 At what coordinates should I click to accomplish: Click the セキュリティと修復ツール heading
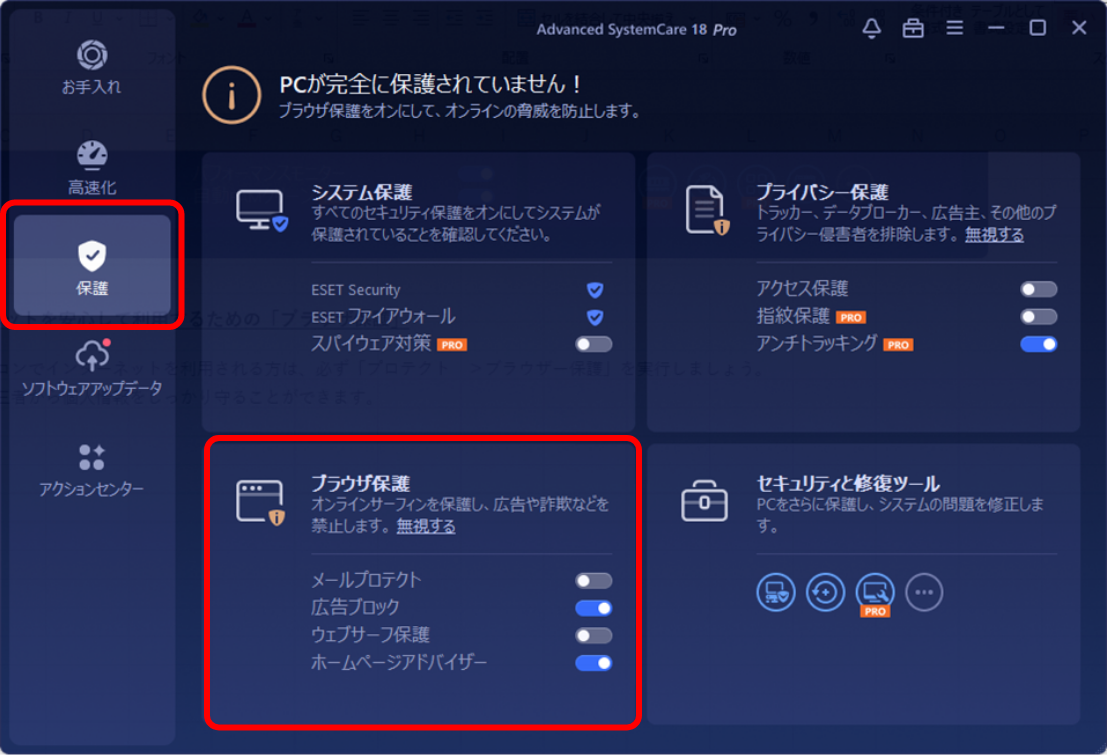click(848, 484)
